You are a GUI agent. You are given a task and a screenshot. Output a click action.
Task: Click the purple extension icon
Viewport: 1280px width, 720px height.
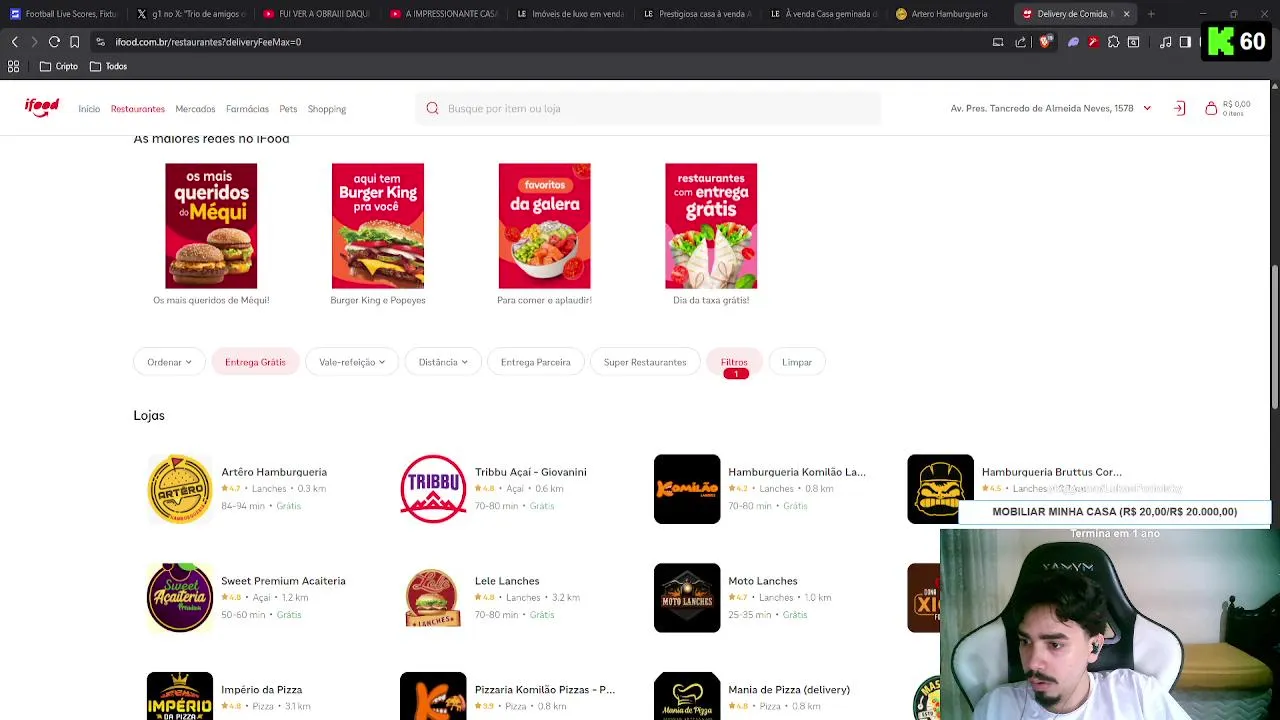tap(1073, 42)
